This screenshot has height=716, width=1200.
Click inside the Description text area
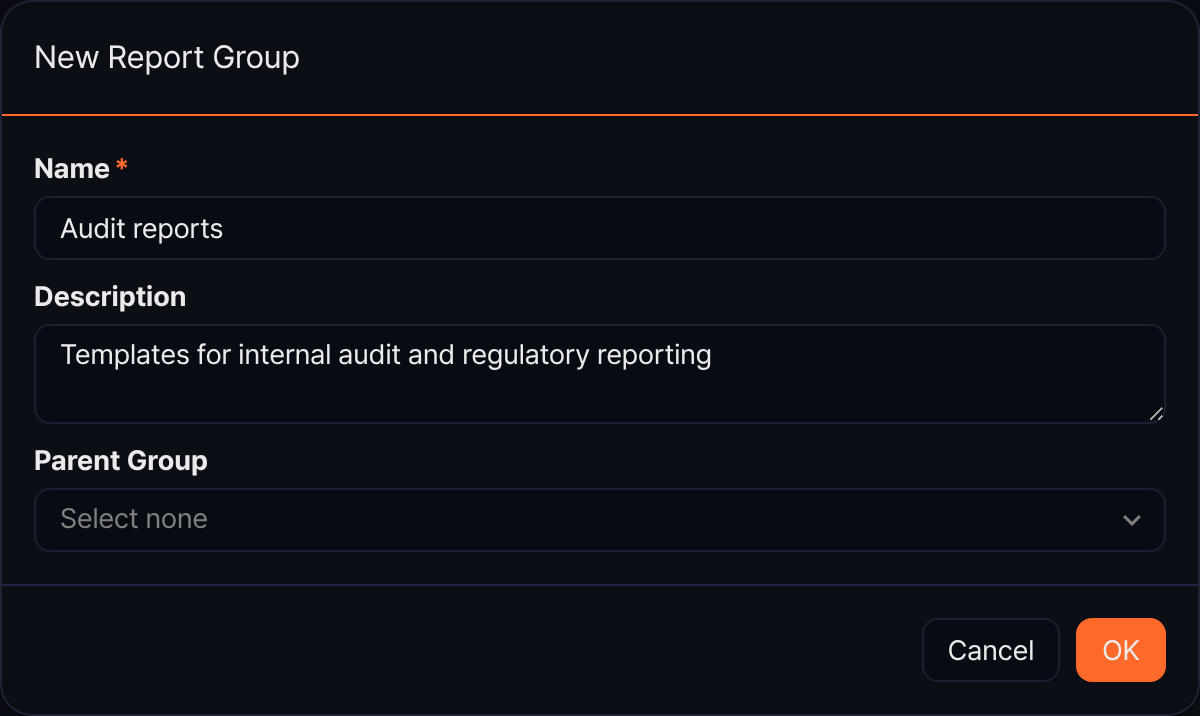(x=600, y=374)
